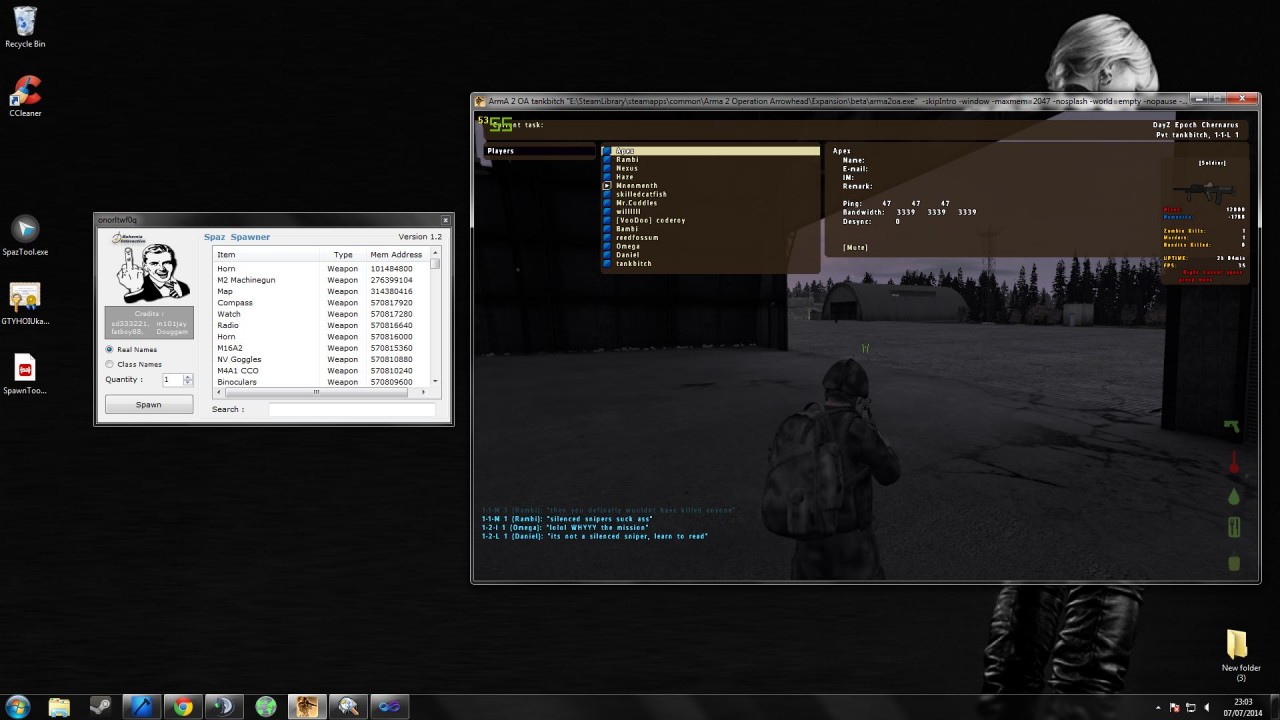Select player Haze in the player list
The image size is (1280, 720).
pos(711,177)
